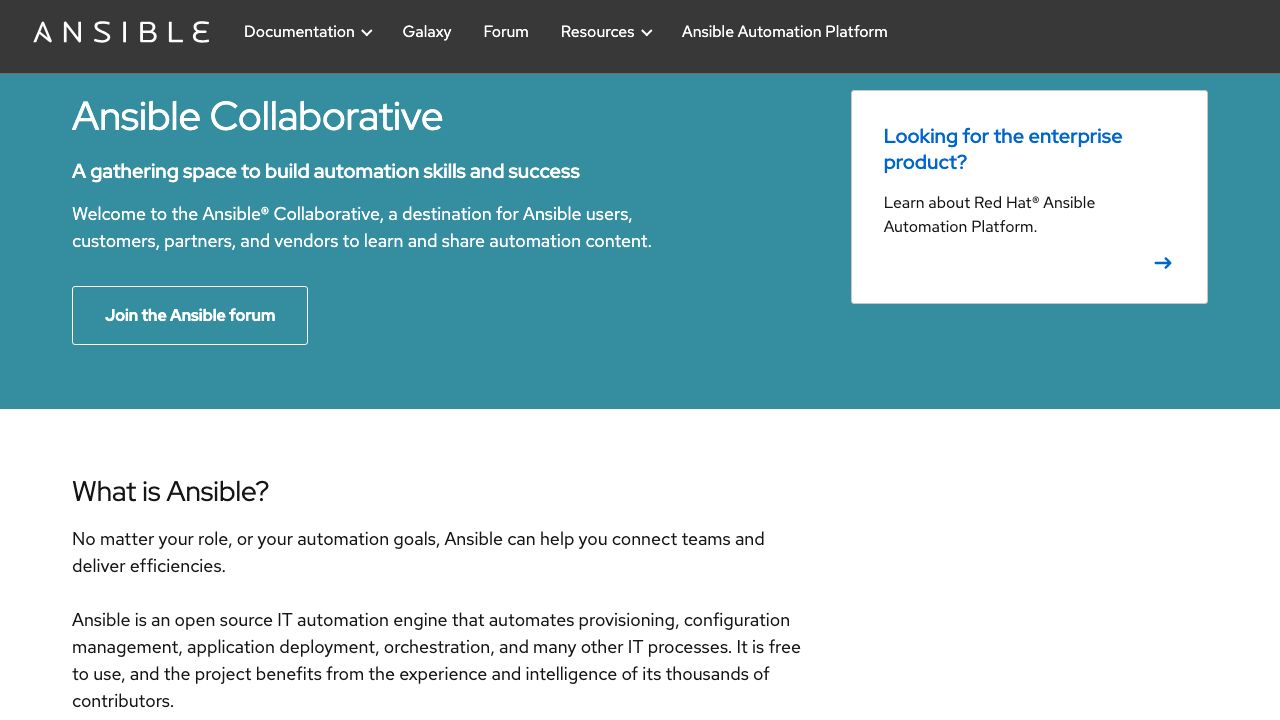Viewport: 1280px width, 720px height.
Task: Click 'Learn about Red Hat® Ansible Automation Platform' text
Action: tap(989, 214)
